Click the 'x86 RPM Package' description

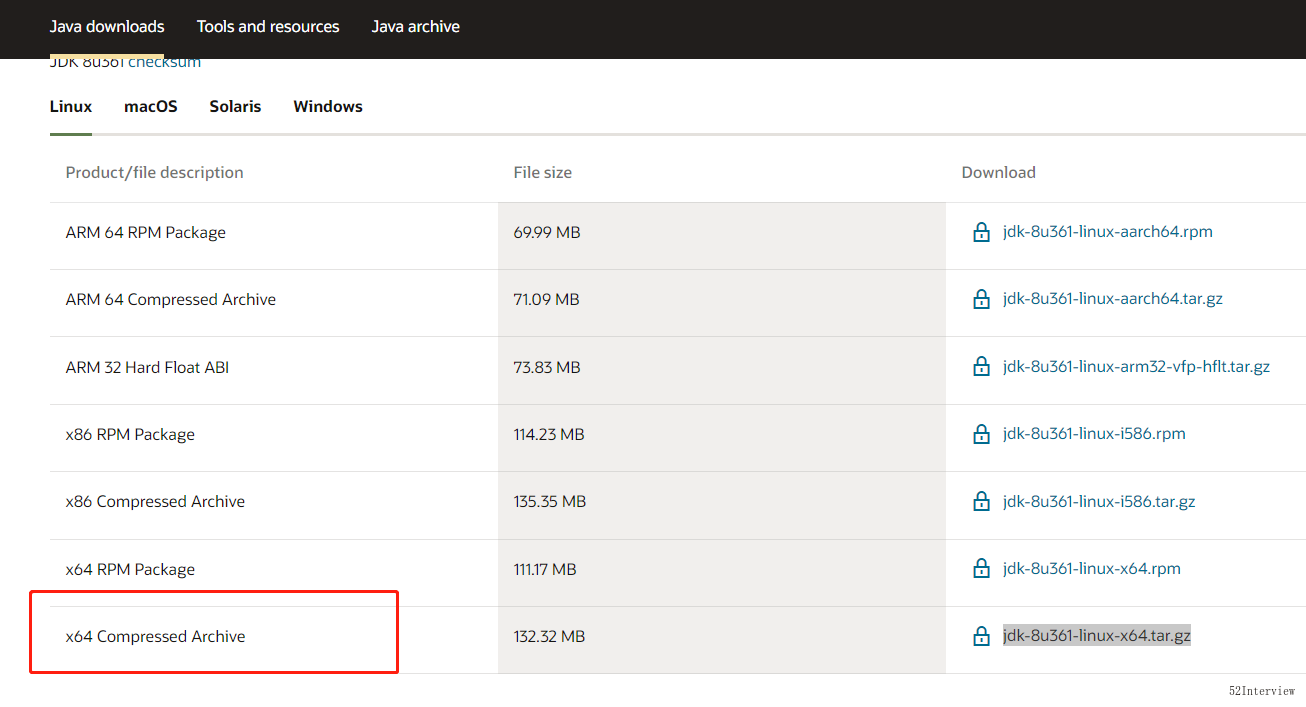130,434
